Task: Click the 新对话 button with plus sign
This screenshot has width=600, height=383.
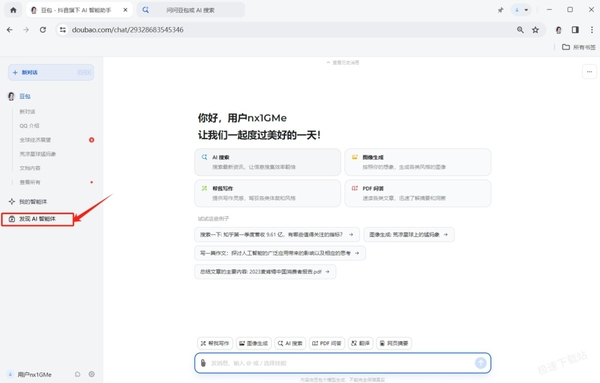Action: (51, 72)
